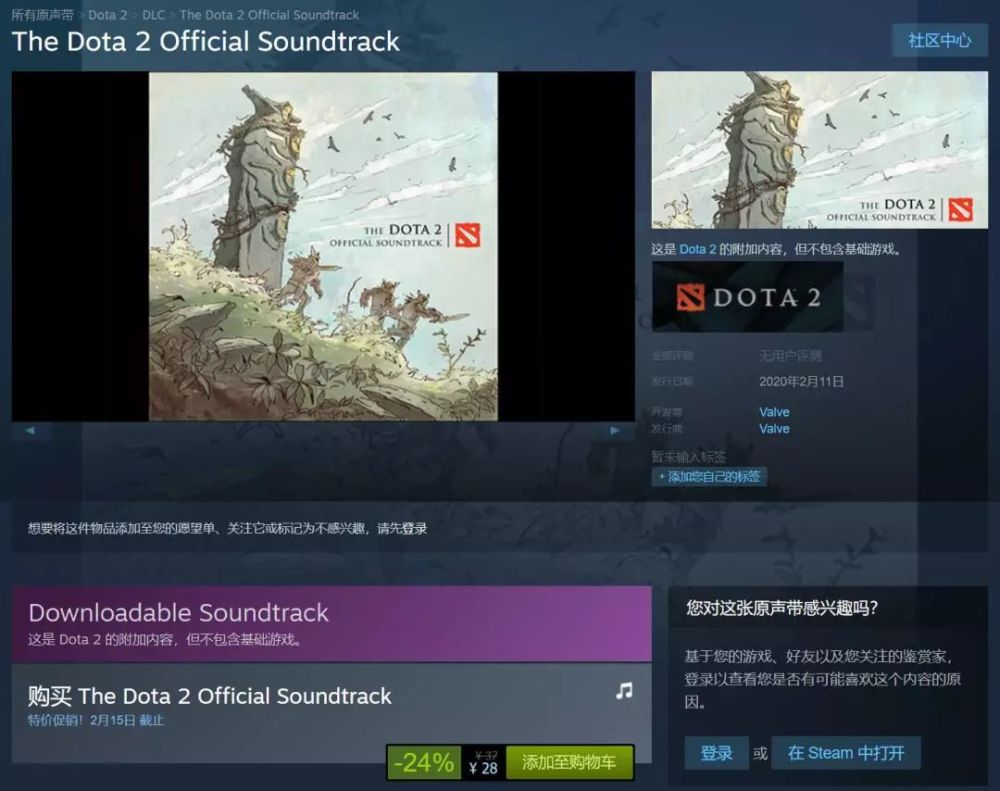Screen dimensions: 1000x791
Task: Open the DLC breadcrumb link
Action: [x=153, y=15]
